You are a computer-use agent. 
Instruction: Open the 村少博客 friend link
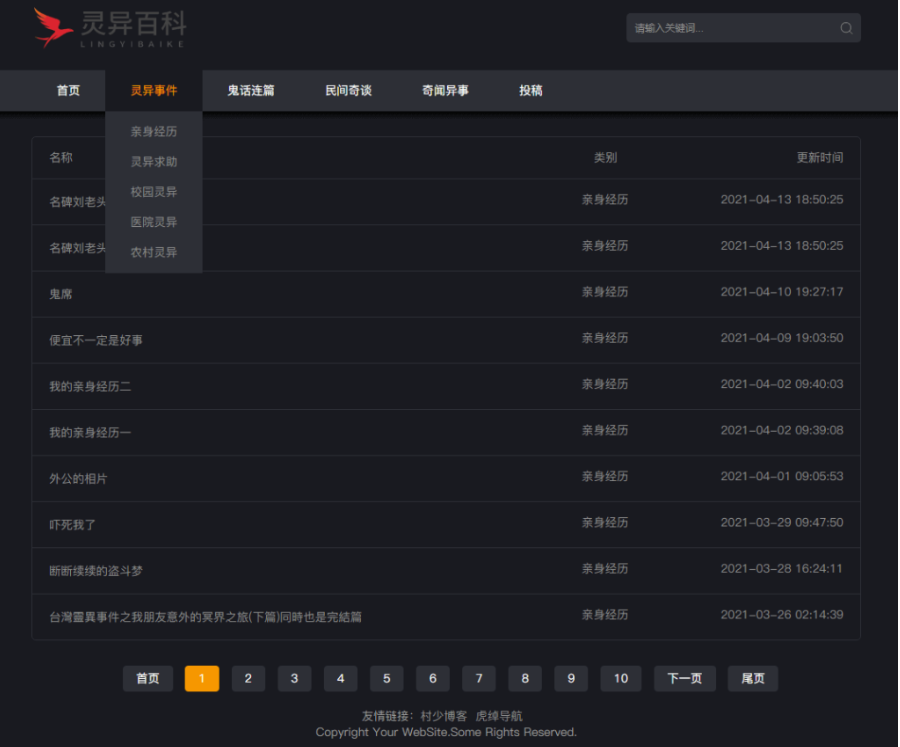(444, 716)
